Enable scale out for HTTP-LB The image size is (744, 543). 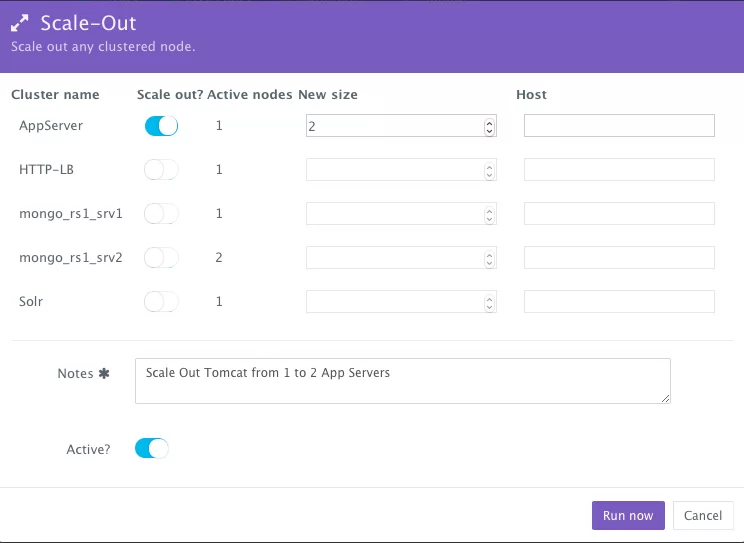(161, 169)
